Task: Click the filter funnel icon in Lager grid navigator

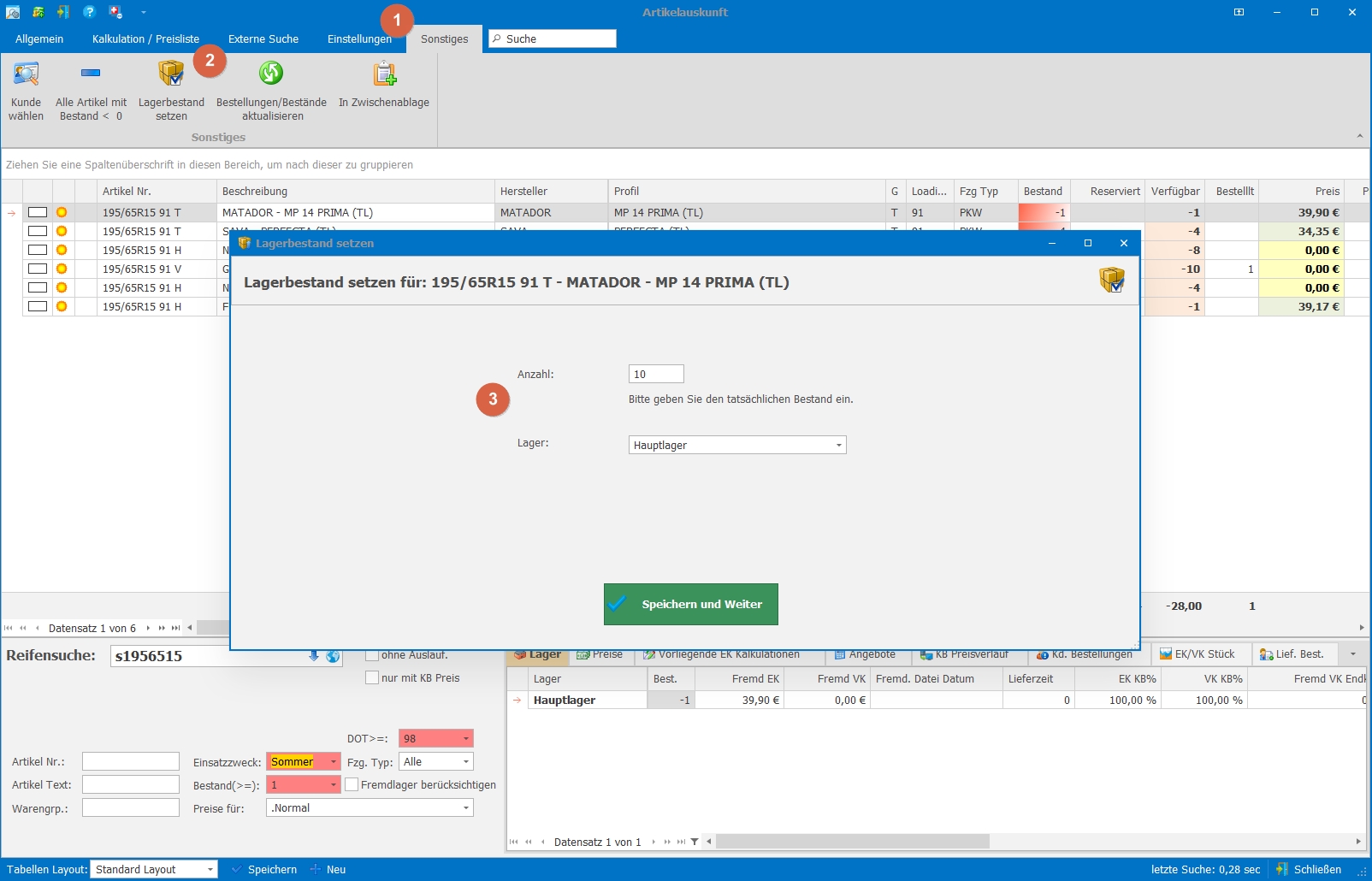Action: coord(695,842)
